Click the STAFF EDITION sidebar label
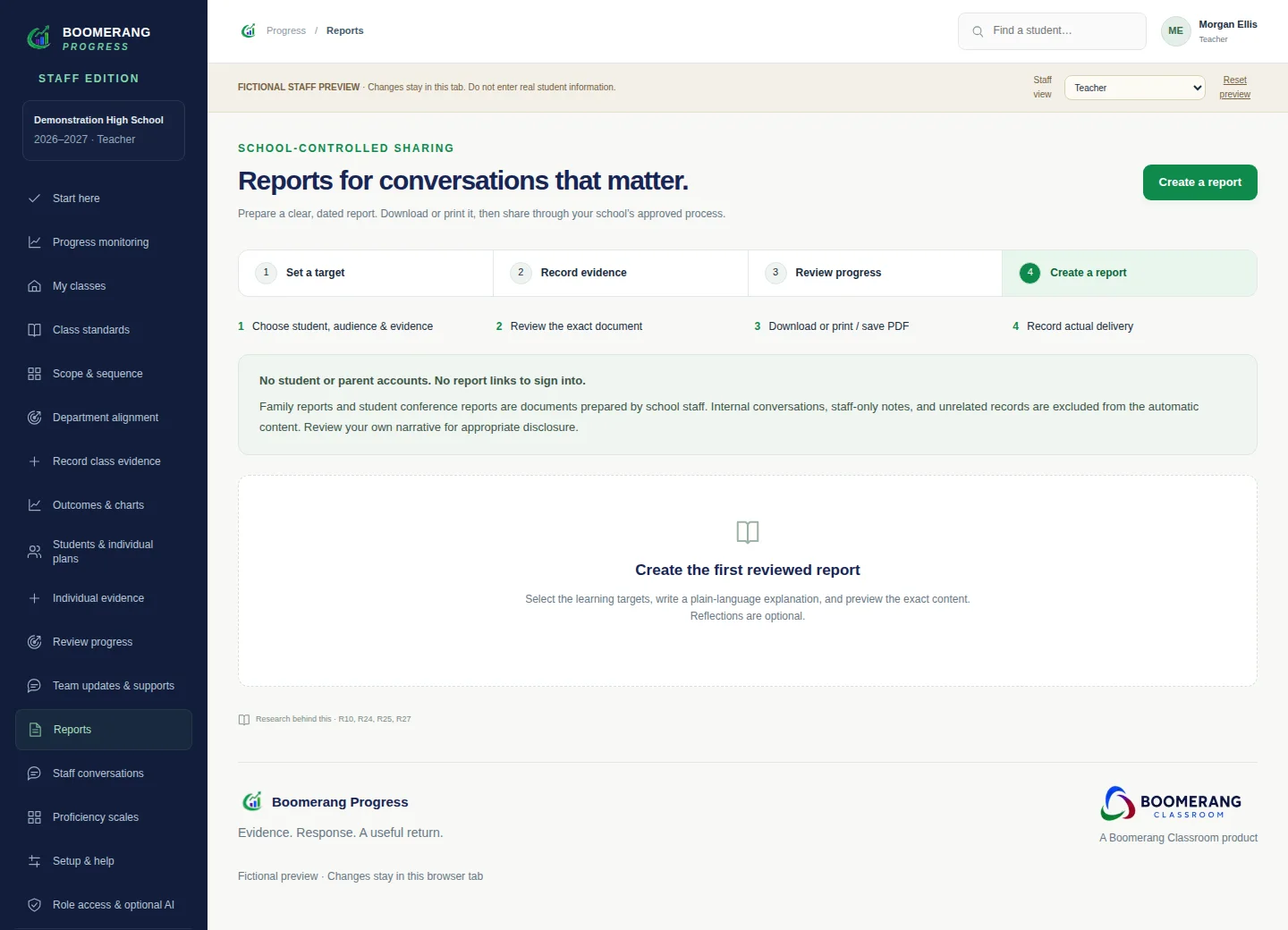 click(89, 79)
